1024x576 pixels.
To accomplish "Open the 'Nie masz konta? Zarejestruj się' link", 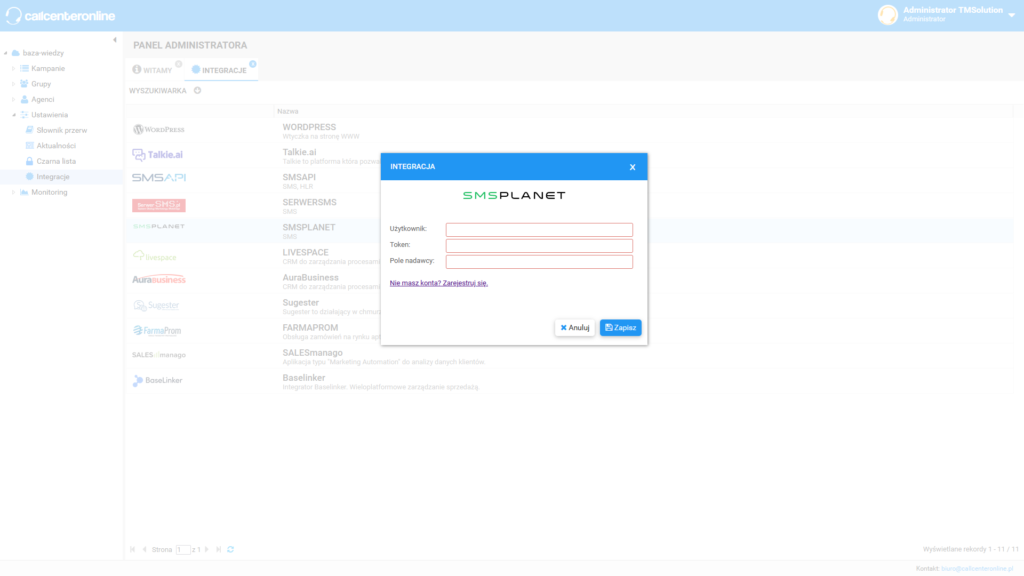I will 438,283.
